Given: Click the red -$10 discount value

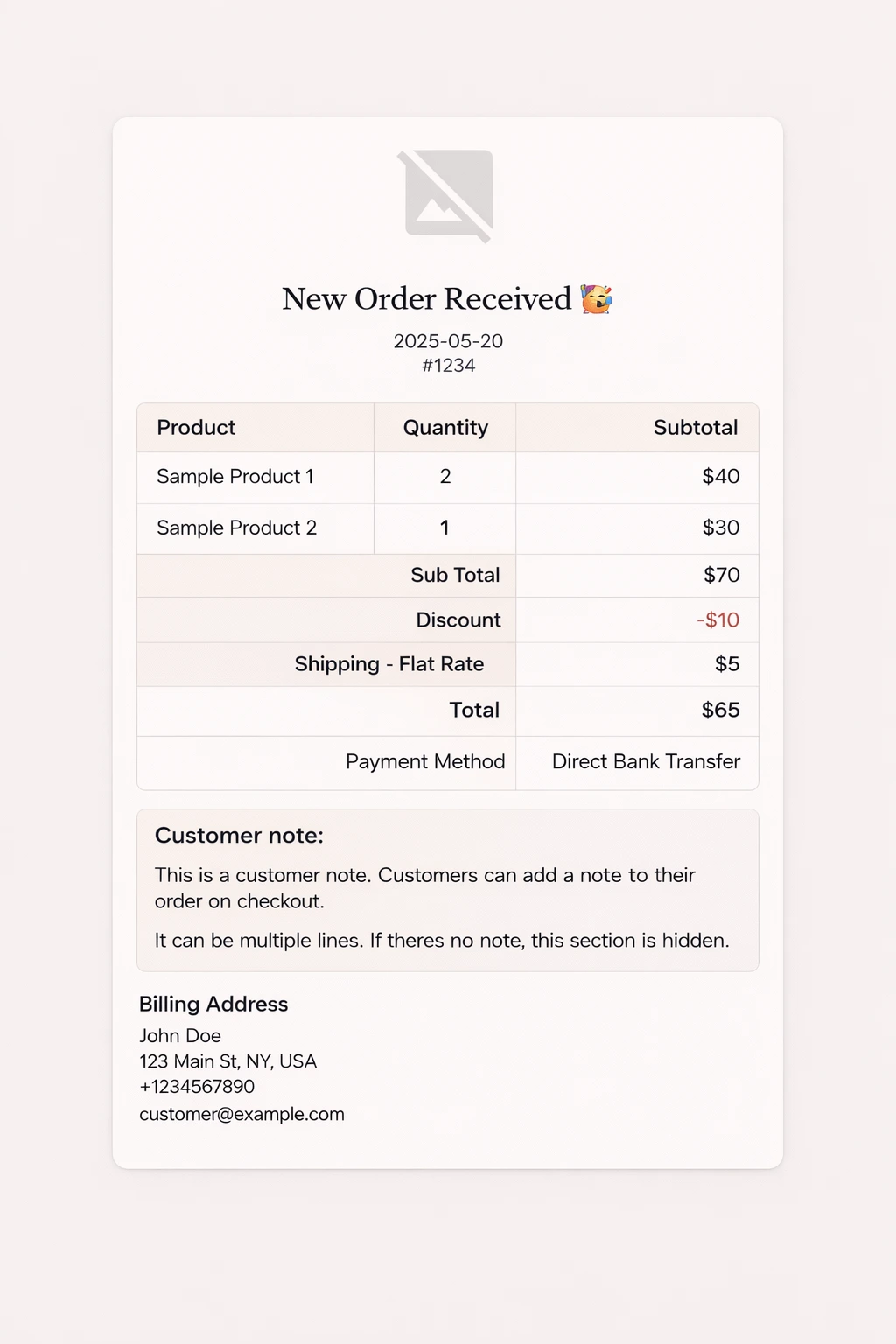Looking at the screenshot, I should [718, 620].
